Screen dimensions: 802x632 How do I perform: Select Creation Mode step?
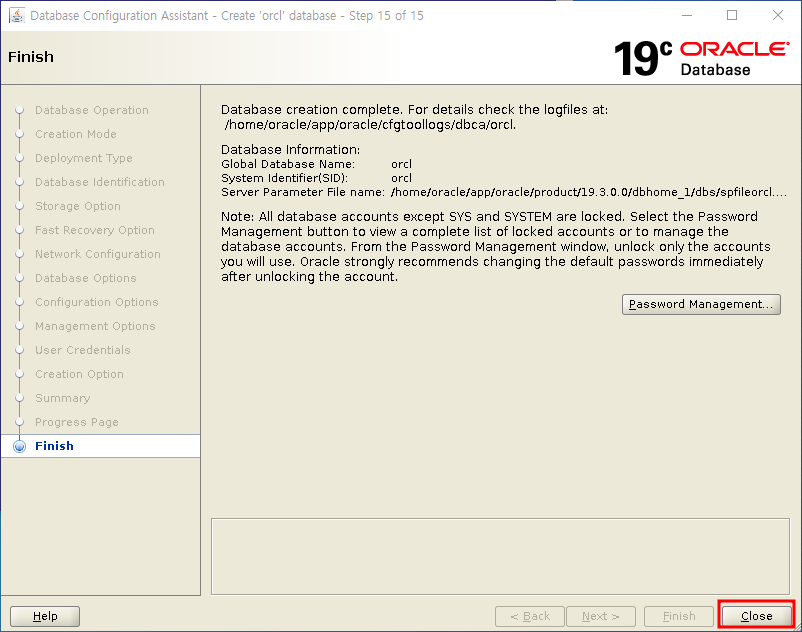tap(76, 134)
